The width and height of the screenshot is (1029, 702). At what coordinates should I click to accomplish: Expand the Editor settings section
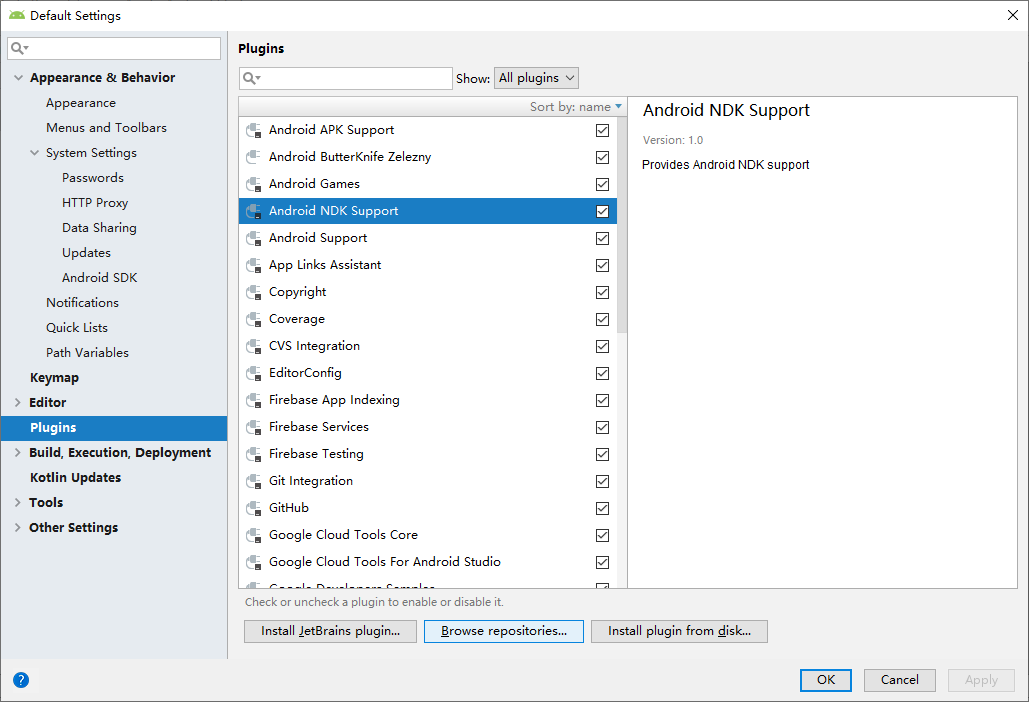(17, 403)
